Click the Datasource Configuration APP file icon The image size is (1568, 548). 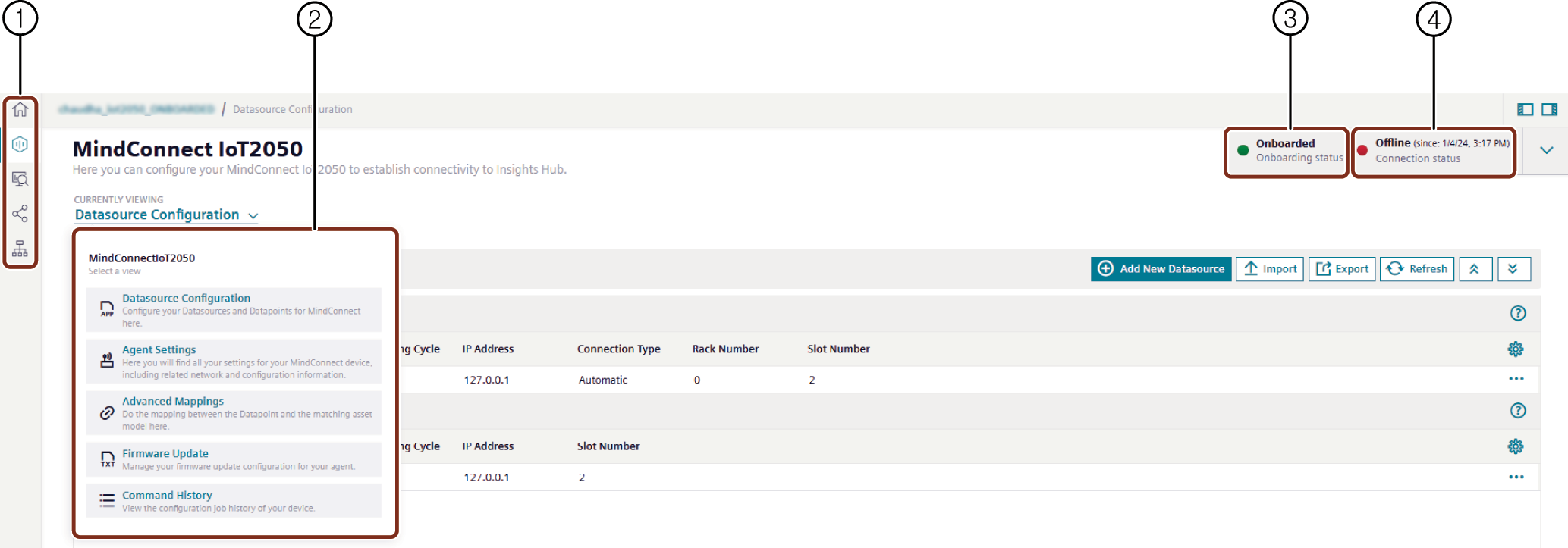107,308
